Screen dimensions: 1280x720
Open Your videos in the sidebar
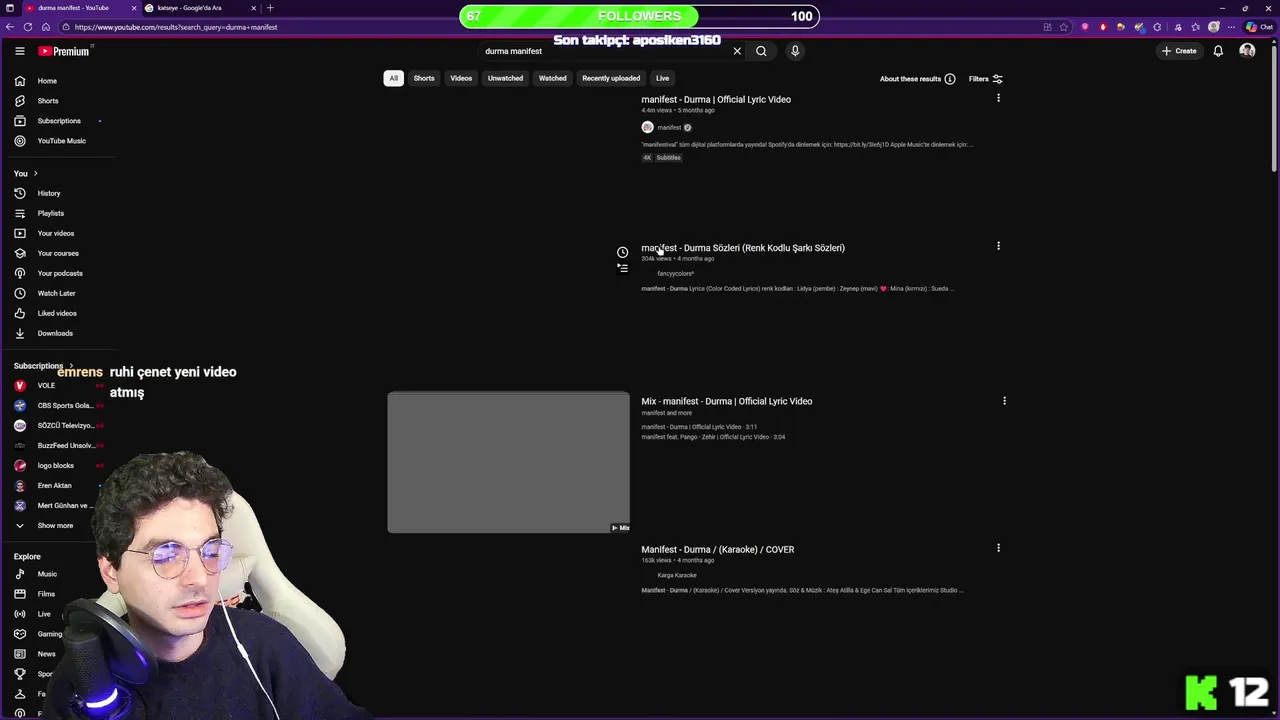point(55,233)
